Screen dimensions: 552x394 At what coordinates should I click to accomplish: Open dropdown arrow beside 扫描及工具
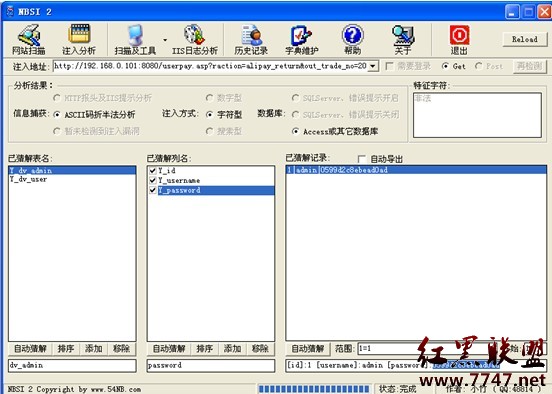click(165, 40)
